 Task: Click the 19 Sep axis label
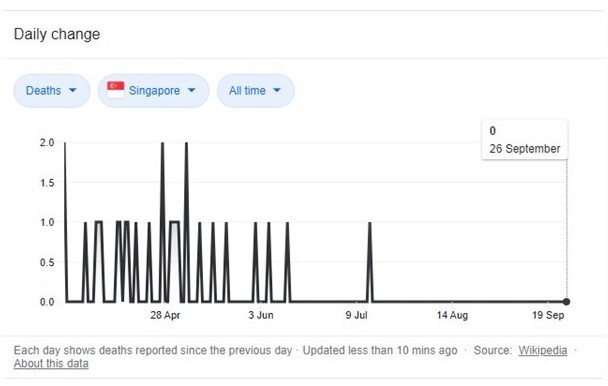[x=548, y=315]
